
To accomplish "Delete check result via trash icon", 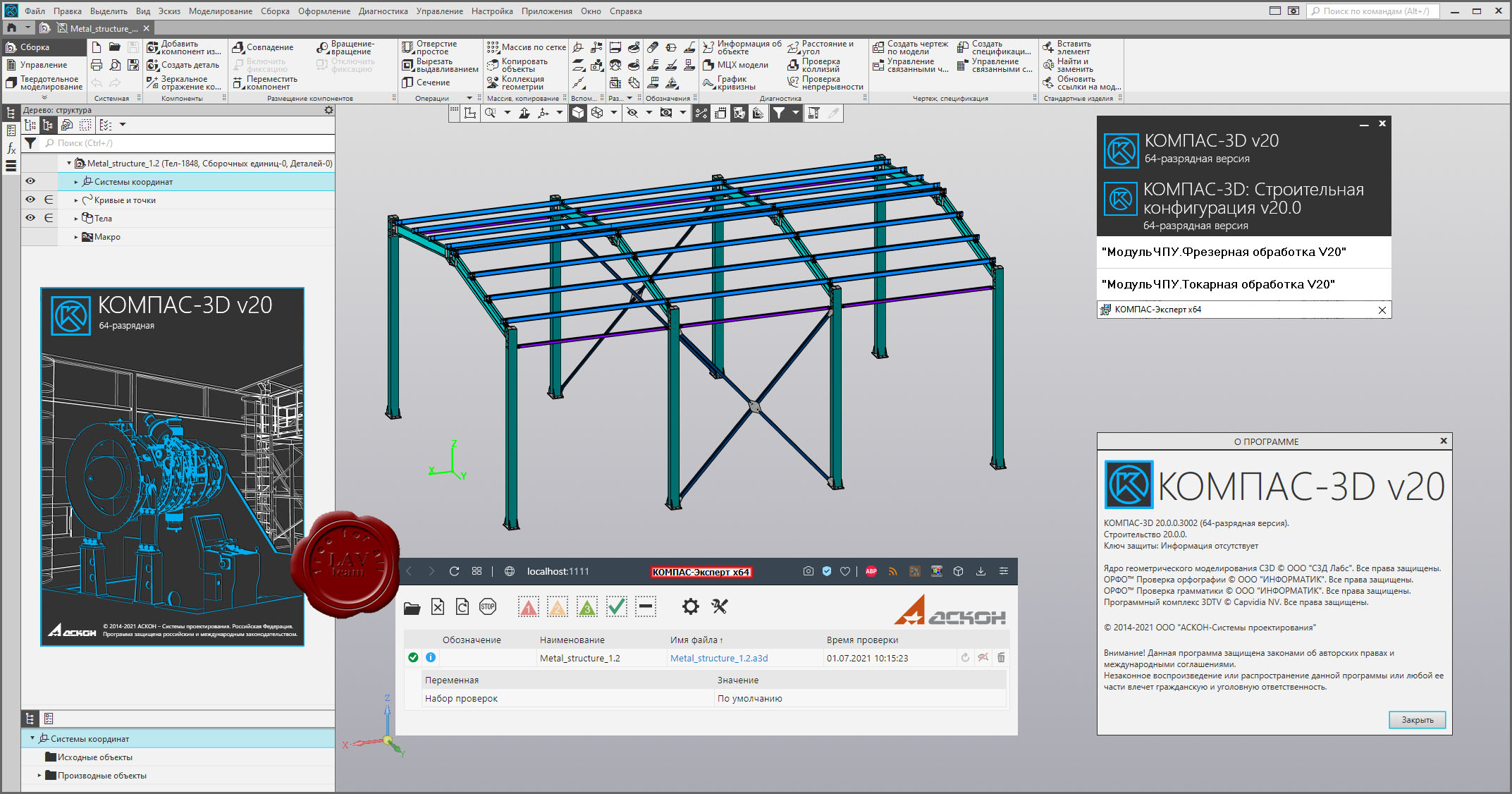I will (1001, 658).
